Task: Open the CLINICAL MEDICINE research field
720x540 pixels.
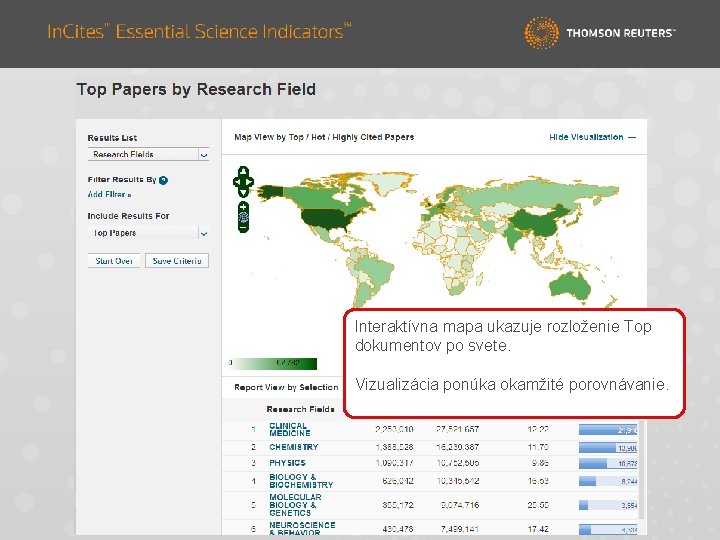Action: point(290,429)
